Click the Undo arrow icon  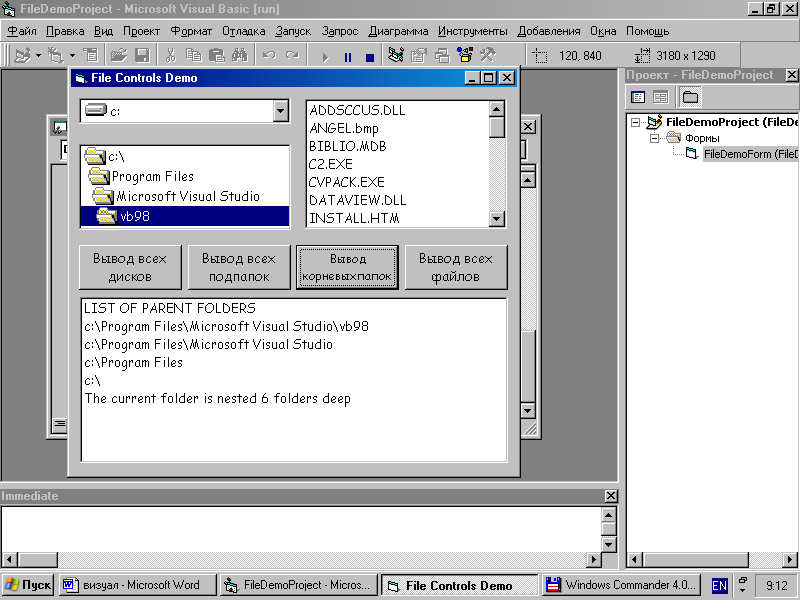pos(269,55)
